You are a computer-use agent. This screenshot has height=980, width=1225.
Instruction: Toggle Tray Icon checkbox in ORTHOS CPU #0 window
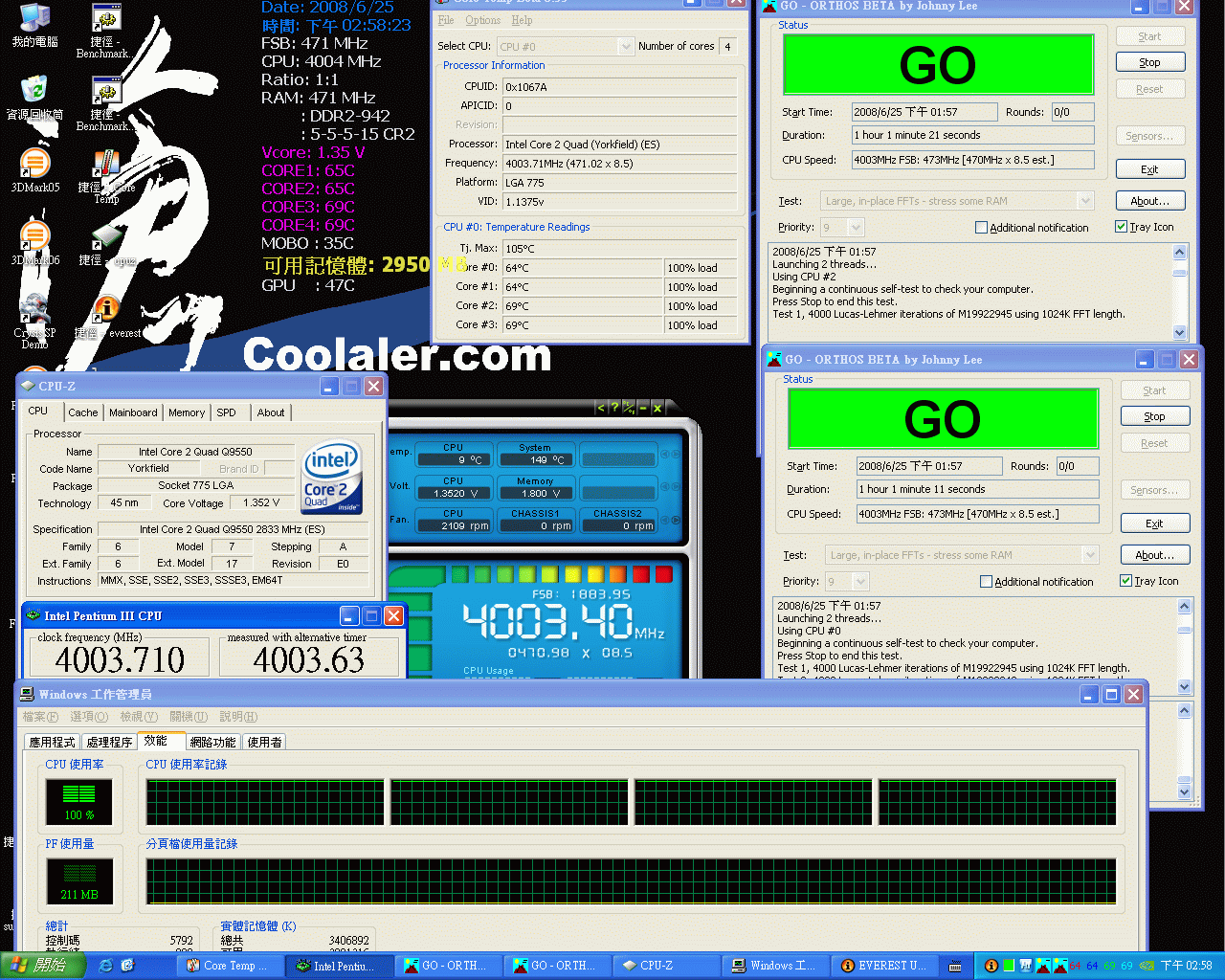pos(1125,581)
